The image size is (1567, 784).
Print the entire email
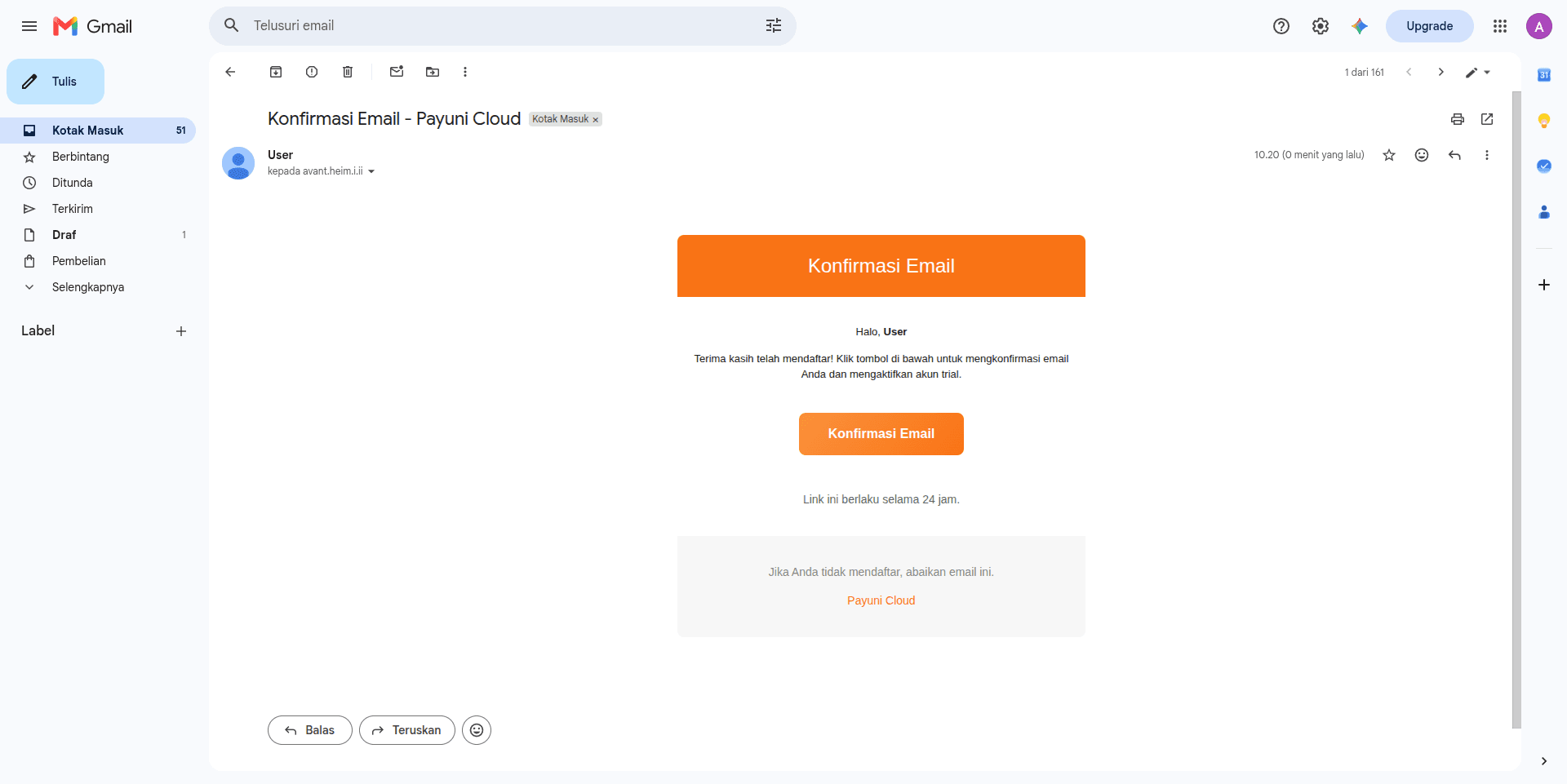(x=1458, y=119)
